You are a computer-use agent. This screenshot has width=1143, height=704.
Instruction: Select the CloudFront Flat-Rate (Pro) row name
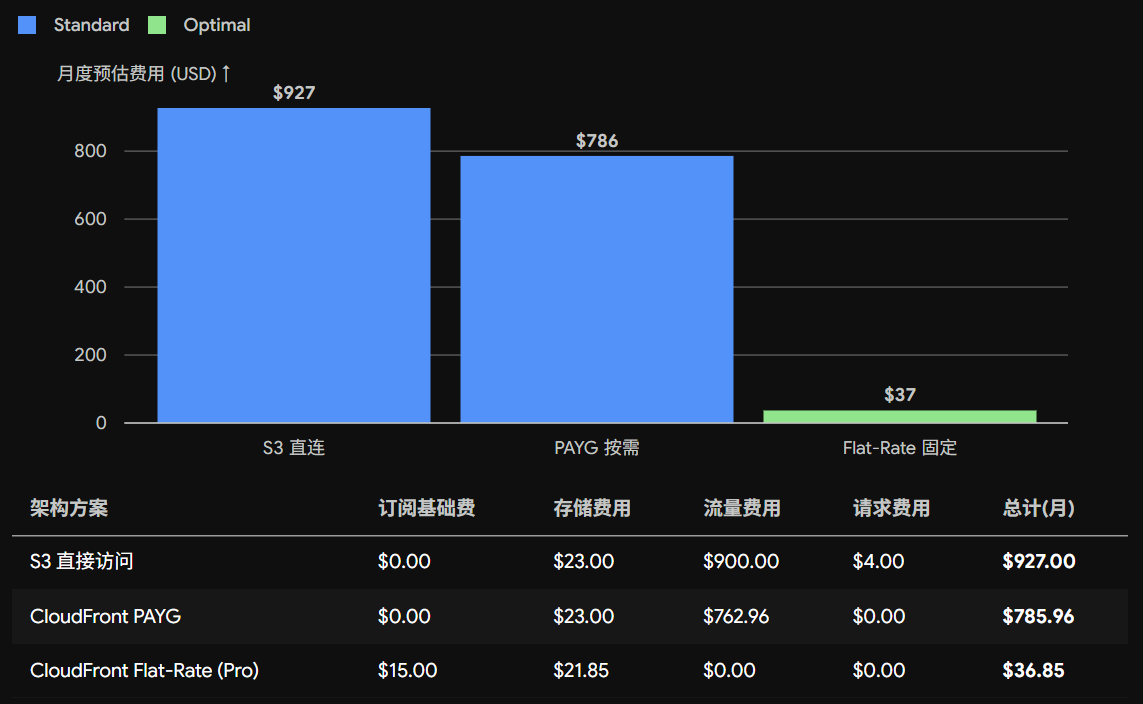click(x=144, y=670)
